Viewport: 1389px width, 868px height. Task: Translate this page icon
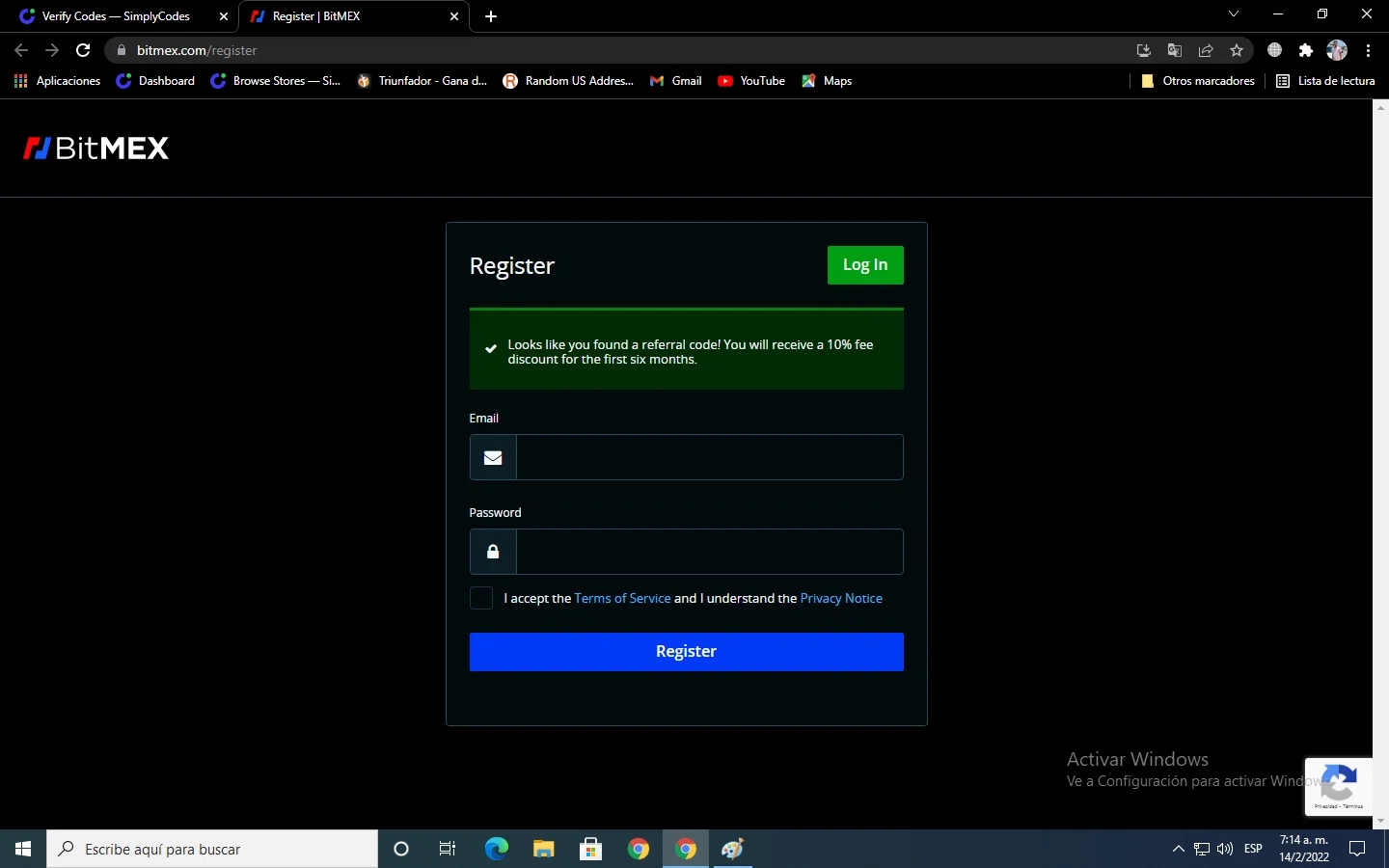(x=1175, y=50)
